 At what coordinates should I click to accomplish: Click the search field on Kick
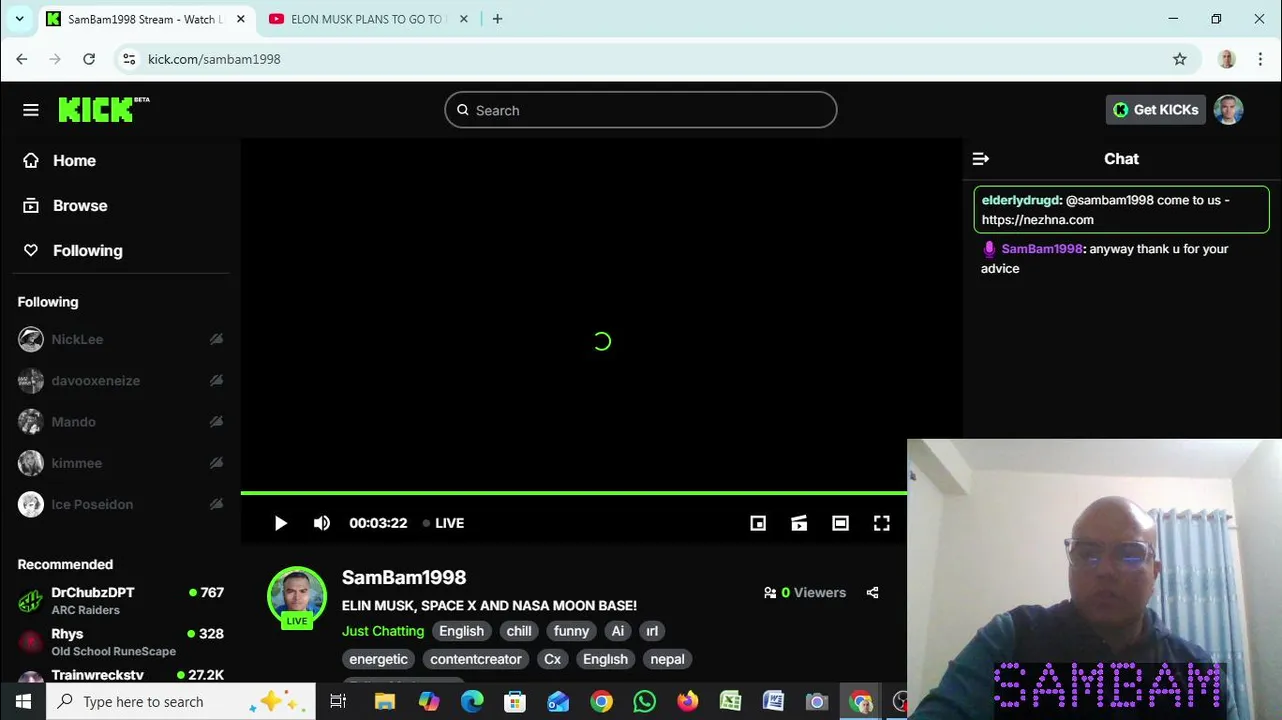pos(641,110)
